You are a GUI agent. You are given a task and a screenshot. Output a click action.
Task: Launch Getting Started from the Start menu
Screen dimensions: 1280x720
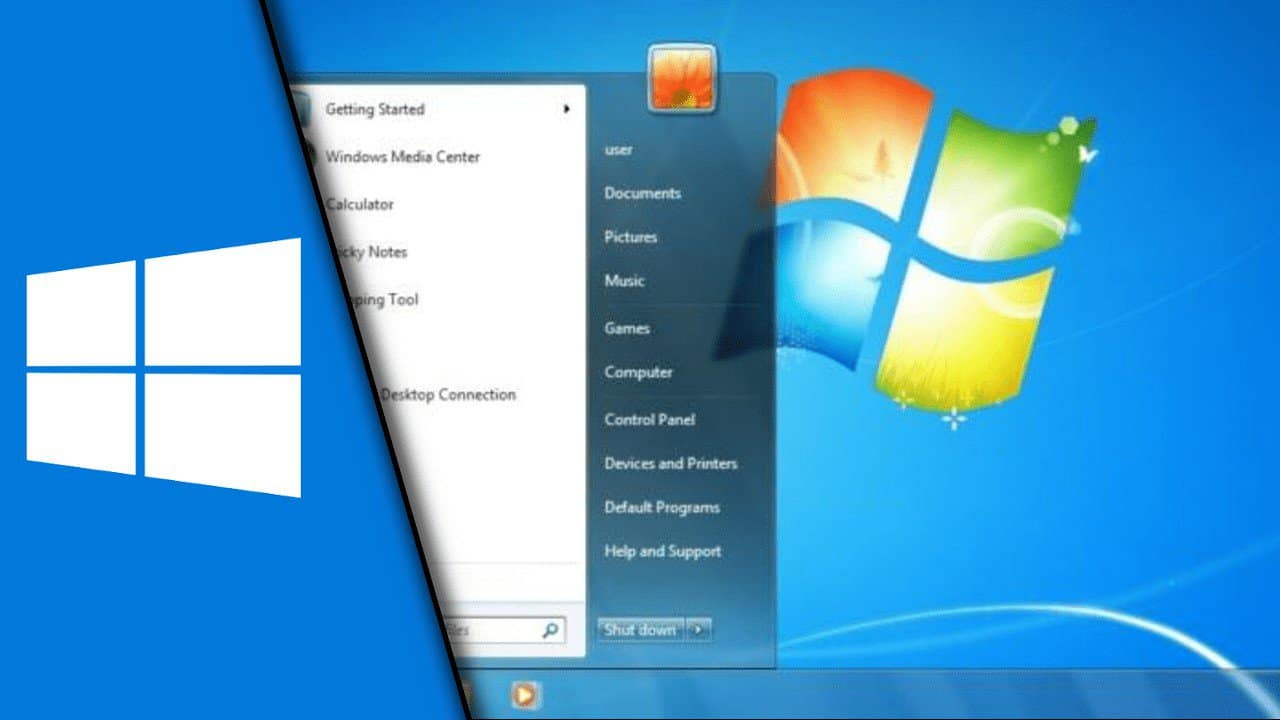pos(375,109)
